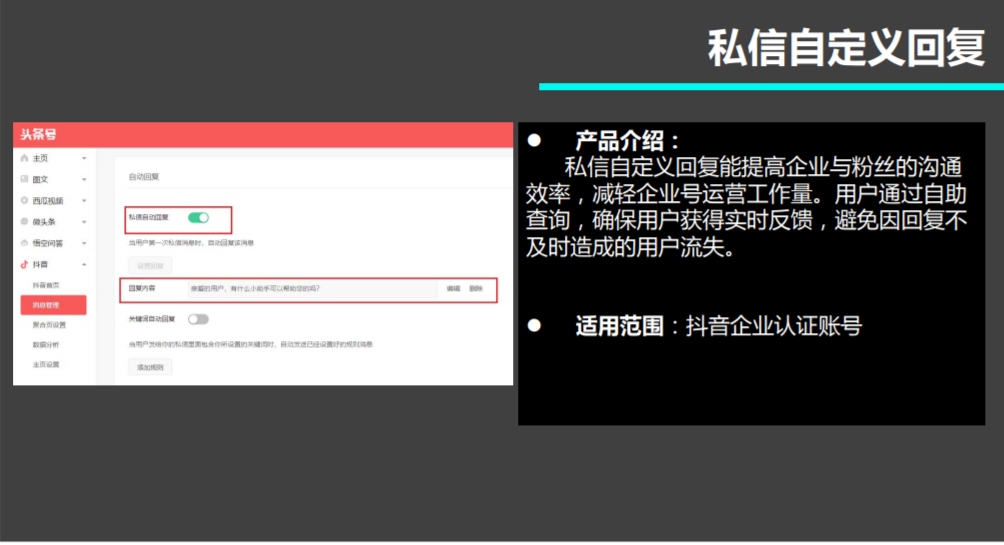Enable the 关键词自动回复 switch
This screenshot has width=1004, height=545.
pyautogui.click(x=198, y=319)
